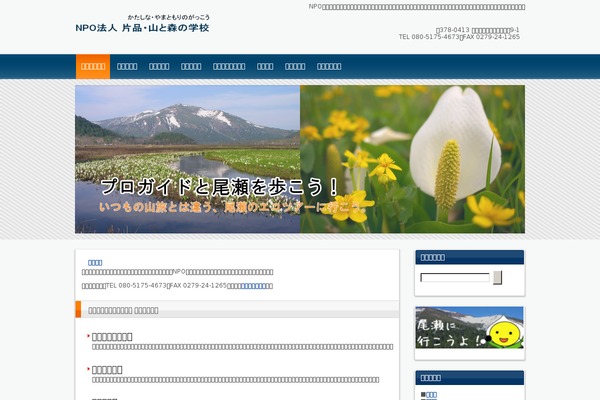600x400 pixels.
Task: Click header text TEL 080-5175-4673 FAX 0279-24-1265
Action: 459,37
